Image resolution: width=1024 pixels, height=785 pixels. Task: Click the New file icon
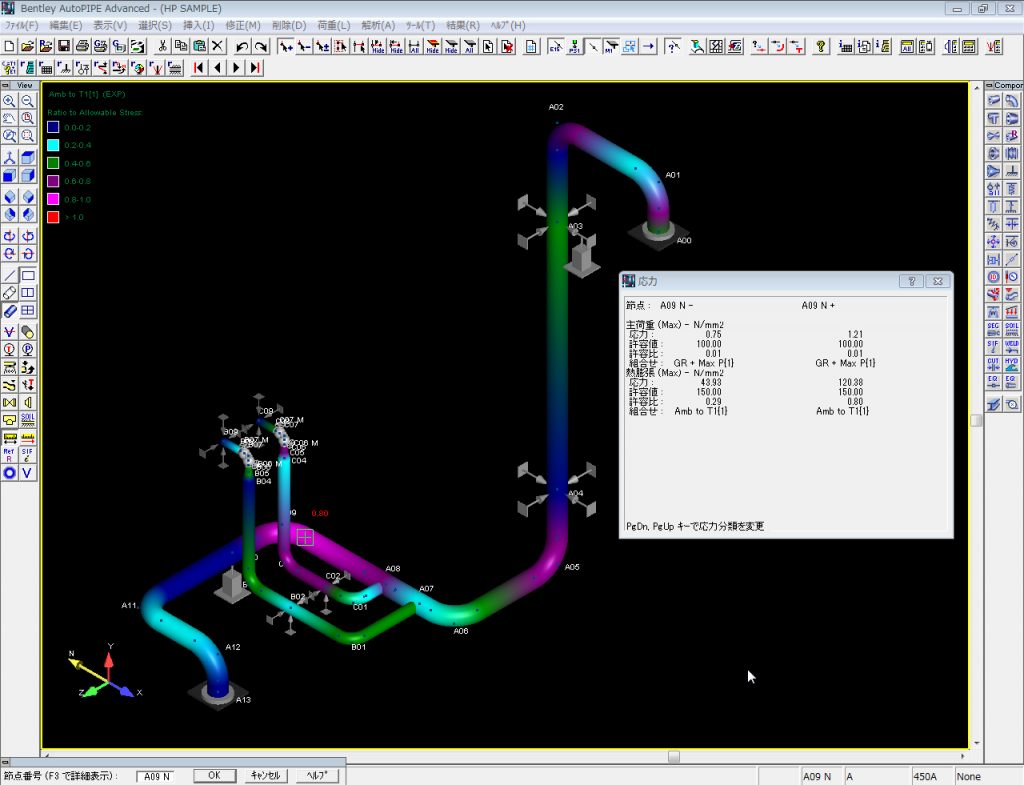coord(10,46)
